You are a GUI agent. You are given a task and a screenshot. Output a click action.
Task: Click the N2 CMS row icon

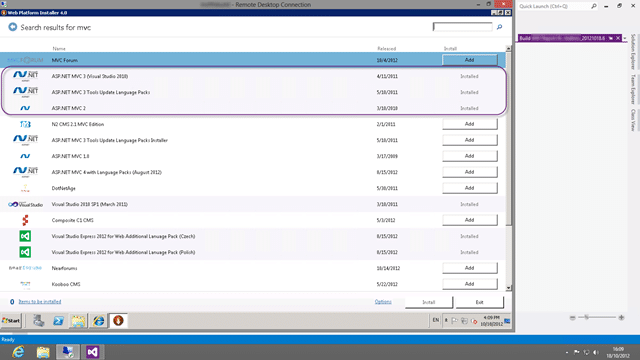(25, 124)
